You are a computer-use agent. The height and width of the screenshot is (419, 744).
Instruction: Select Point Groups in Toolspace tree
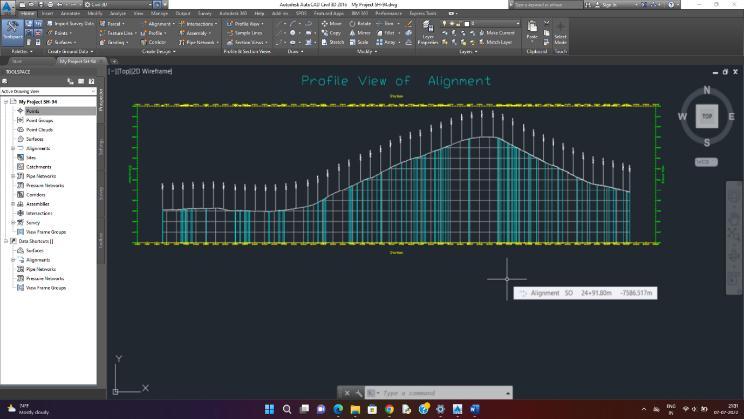[39, 121]
